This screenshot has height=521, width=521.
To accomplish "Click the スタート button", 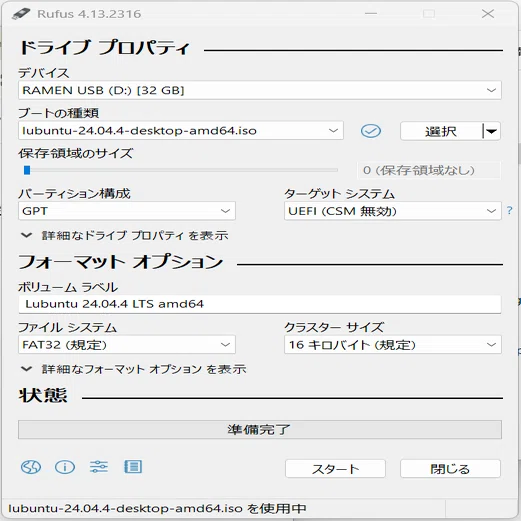I will 335,469.
